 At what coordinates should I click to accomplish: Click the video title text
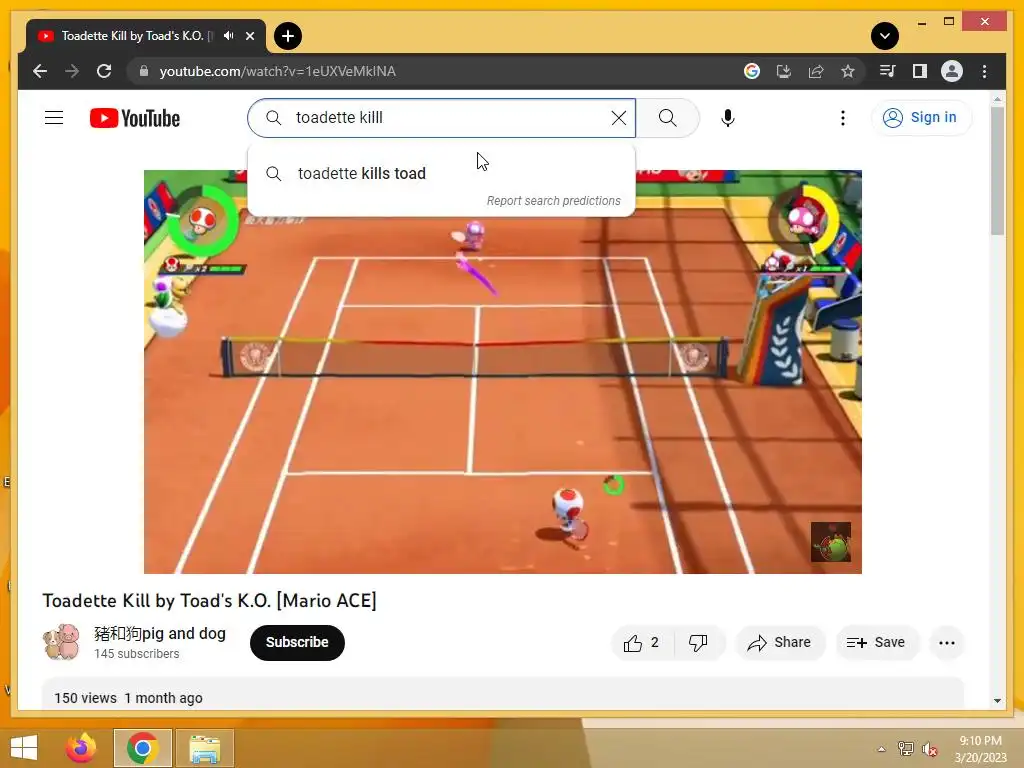coord(210,601)
